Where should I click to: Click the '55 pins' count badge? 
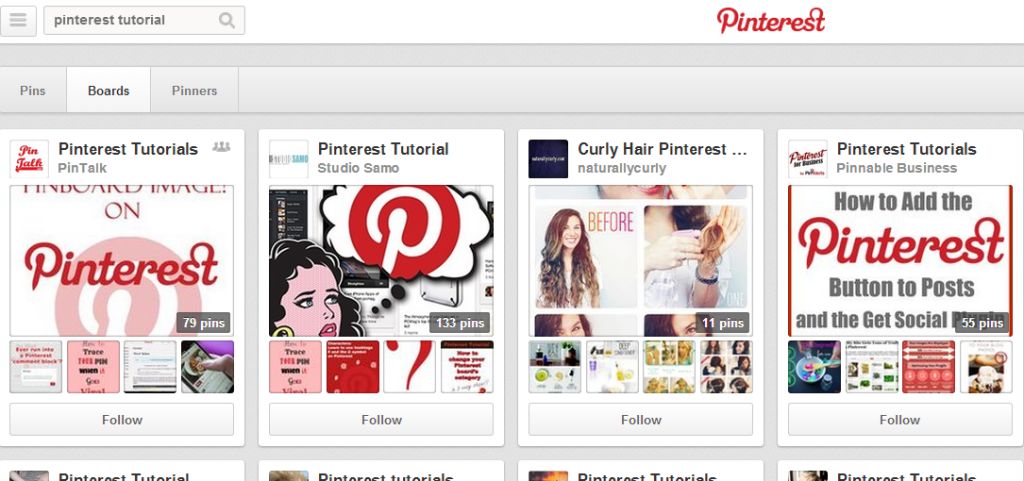tap(982, 322)
